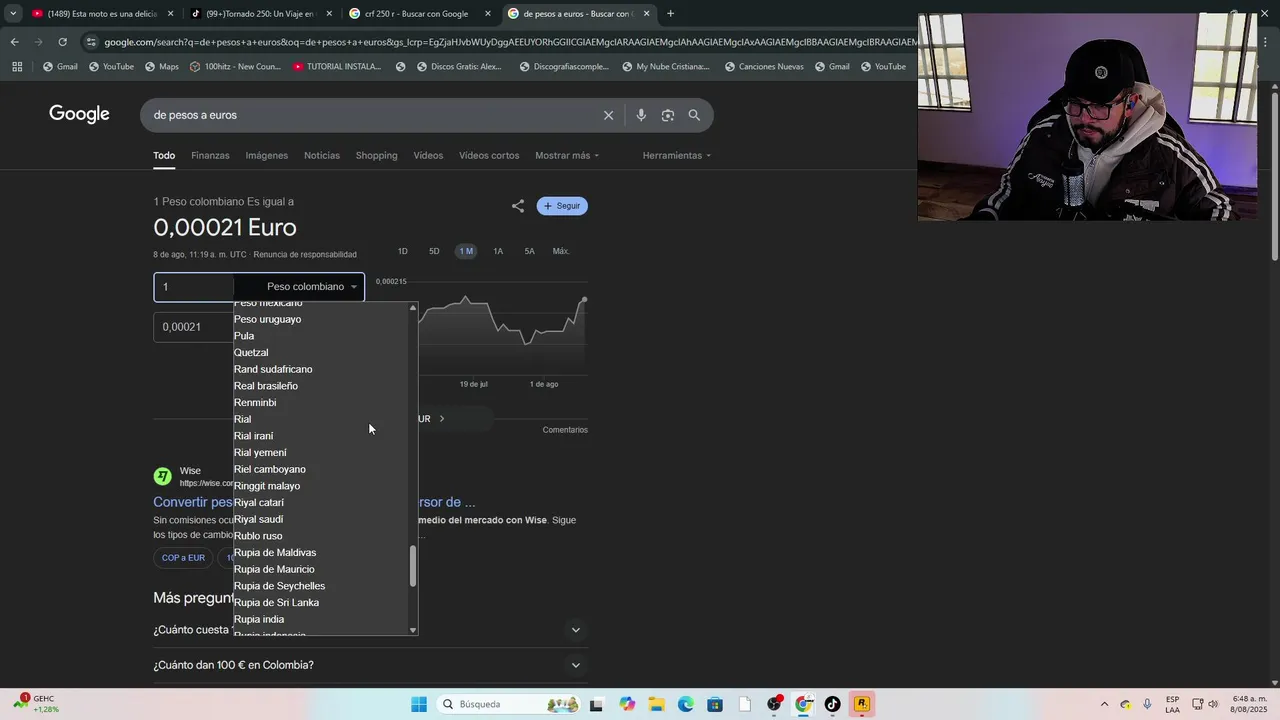Launch Microsoft Edge from the taskbar
Image resolution: width=1280 pixels, height=720 pixels.
coord(685,704)
